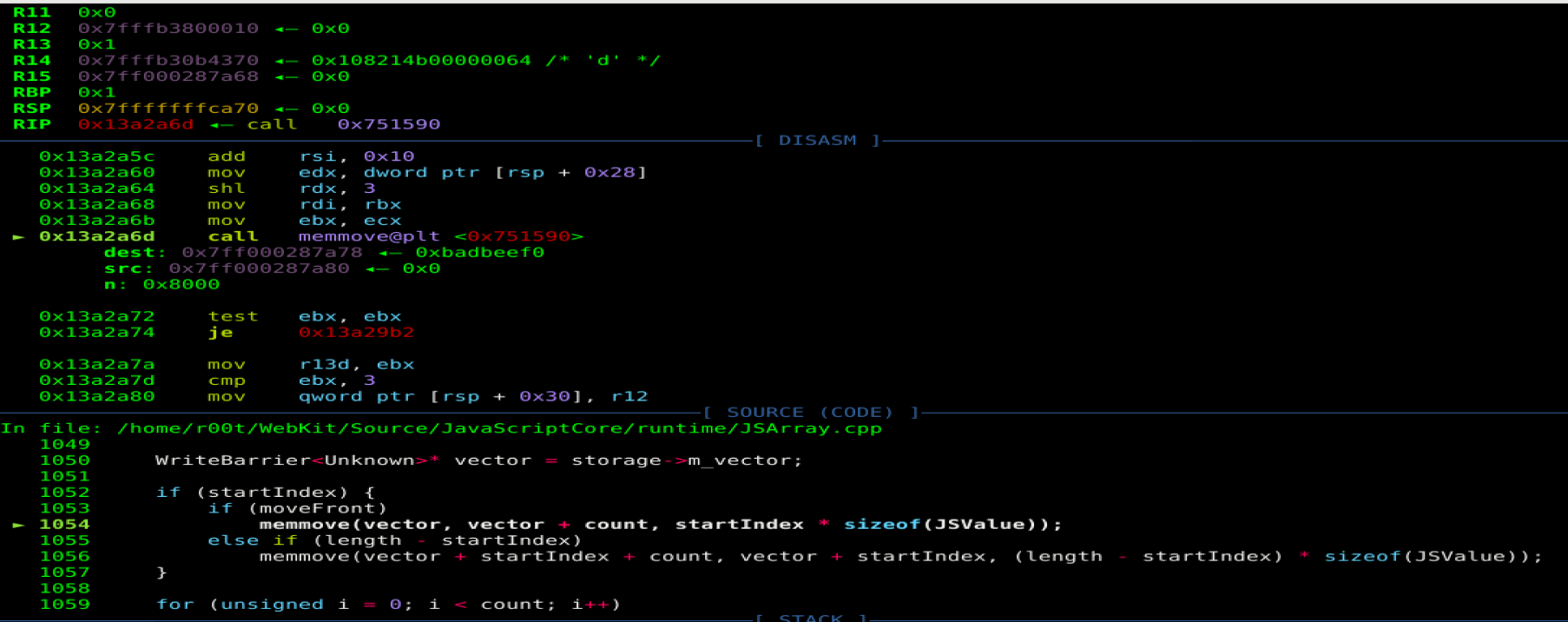This screenshot has height=622, width=1568.
Task: Select disassembly address 0x13a2a5c
Action: pos(96,156)
